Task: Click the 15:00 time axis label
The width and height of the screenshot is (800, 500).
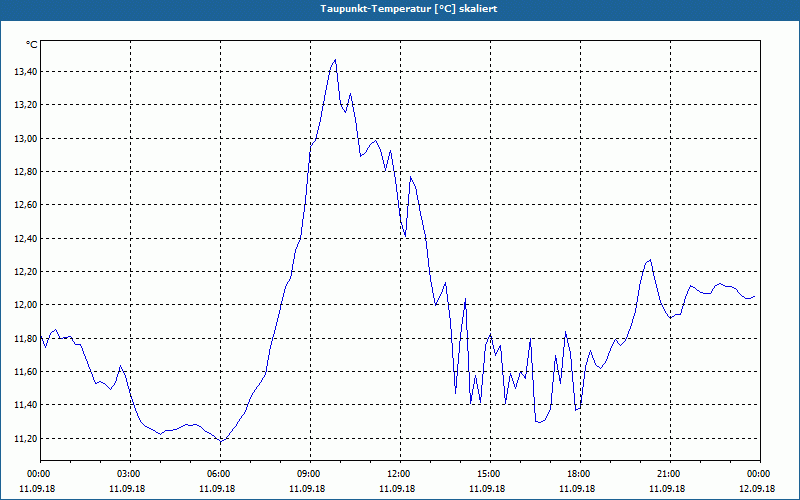Action: (490, 474)
